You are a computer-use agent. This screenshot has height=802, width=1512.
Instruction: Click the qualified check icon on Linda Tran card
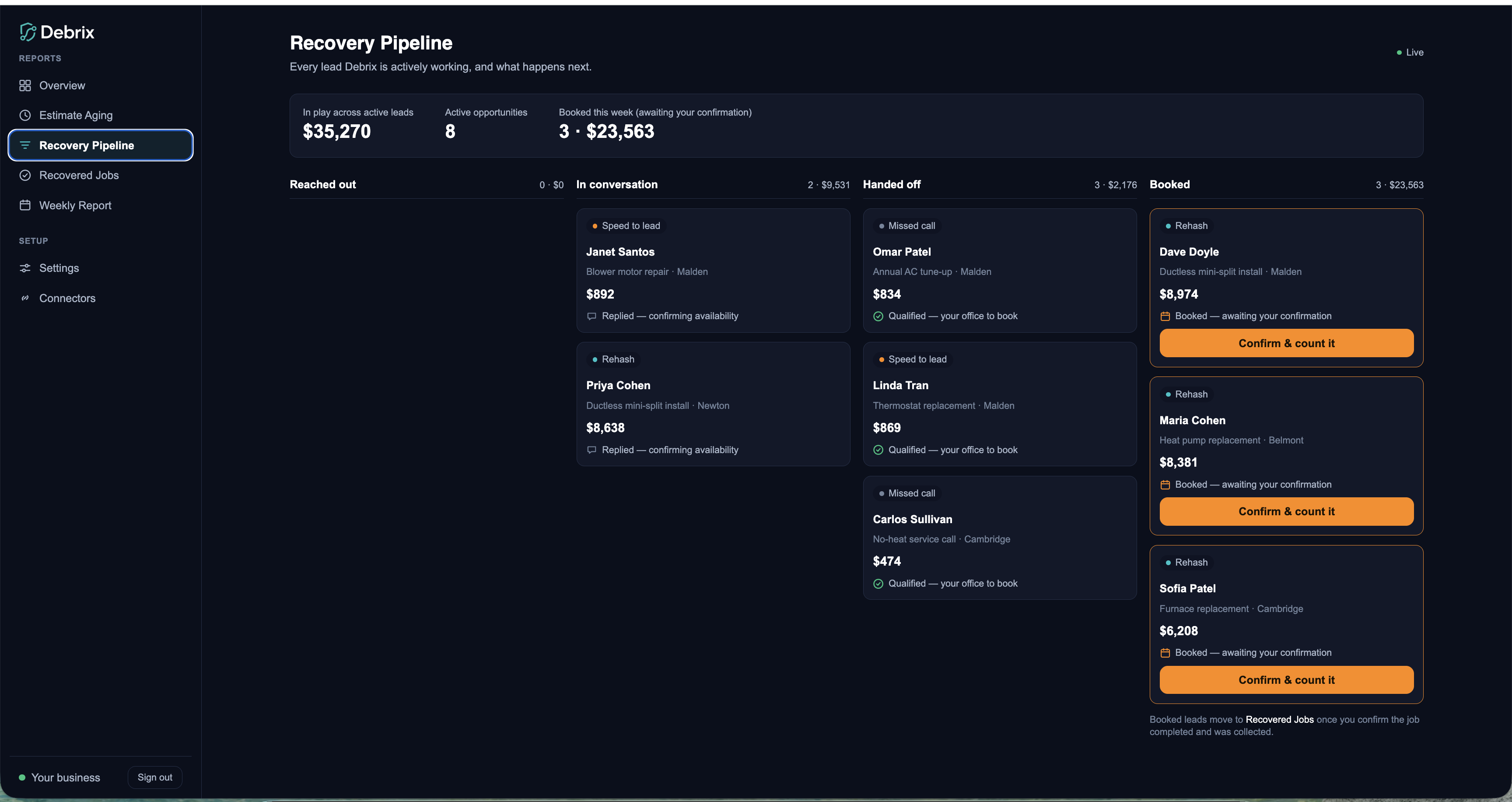pos(878,450)
